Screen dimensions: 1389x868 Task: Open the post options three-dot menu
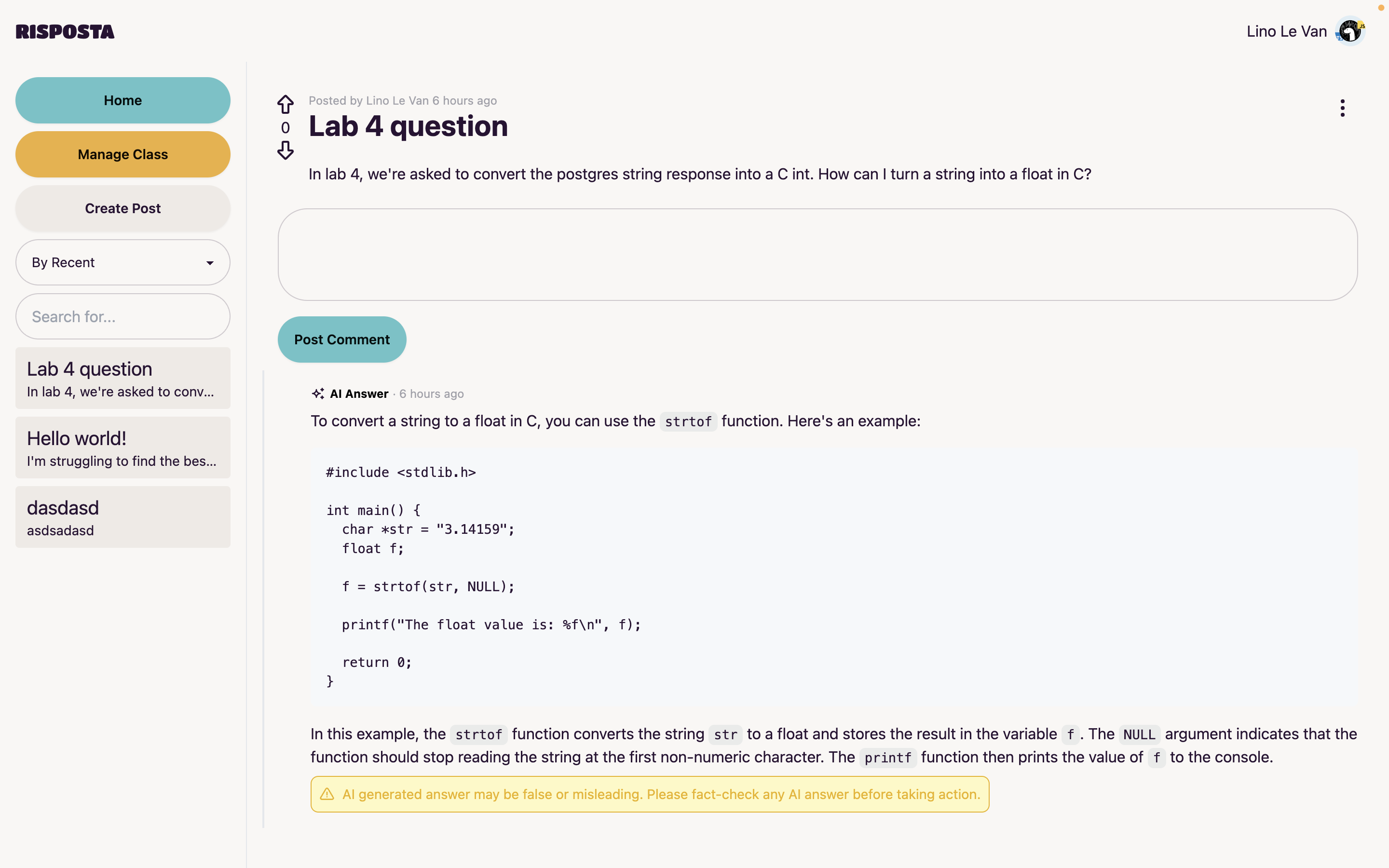pos(1342,108)
